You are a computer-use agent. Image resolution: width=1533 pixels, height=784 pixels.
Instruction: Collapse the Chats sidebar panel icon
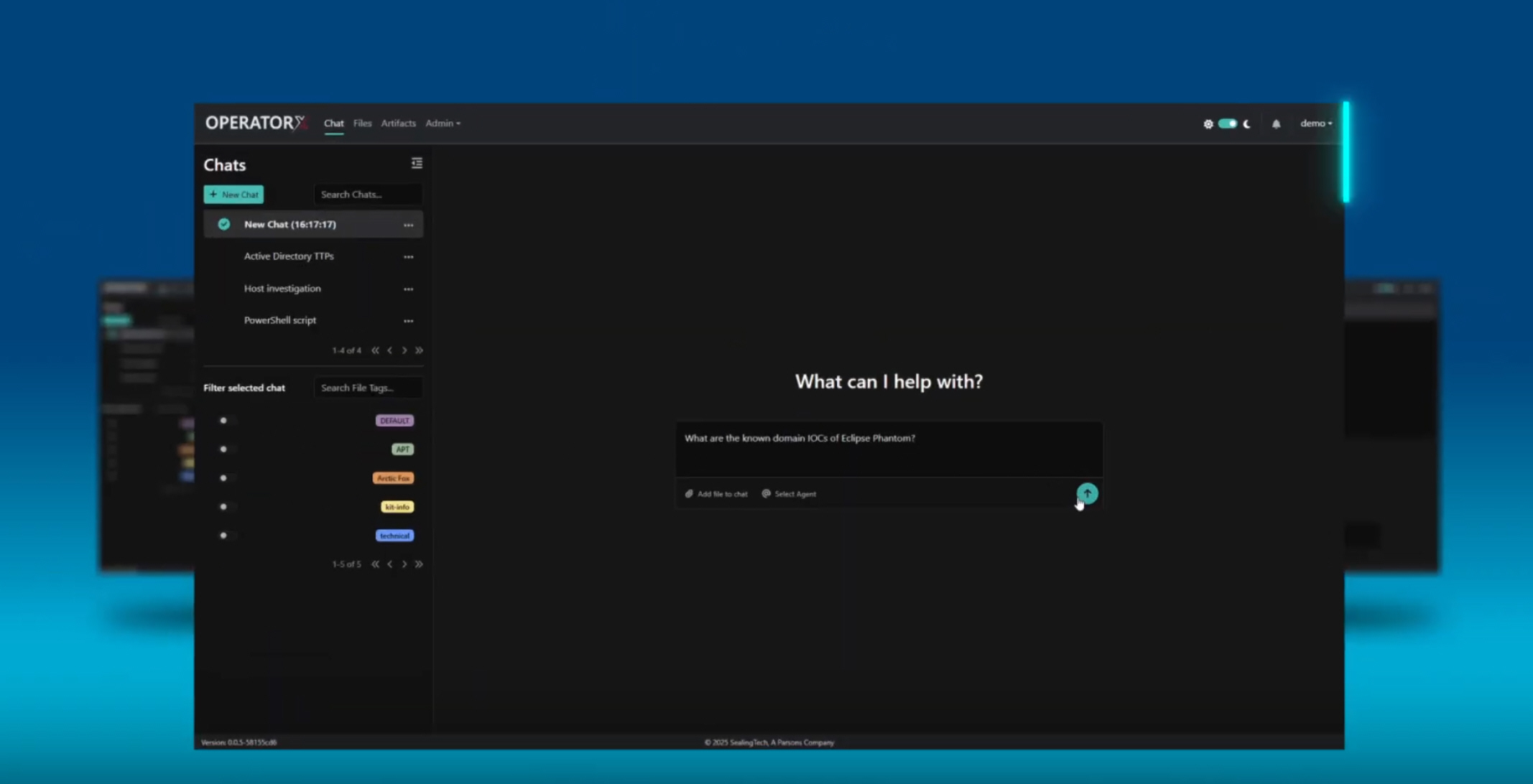pyautogui.click(x=417, y=164)
